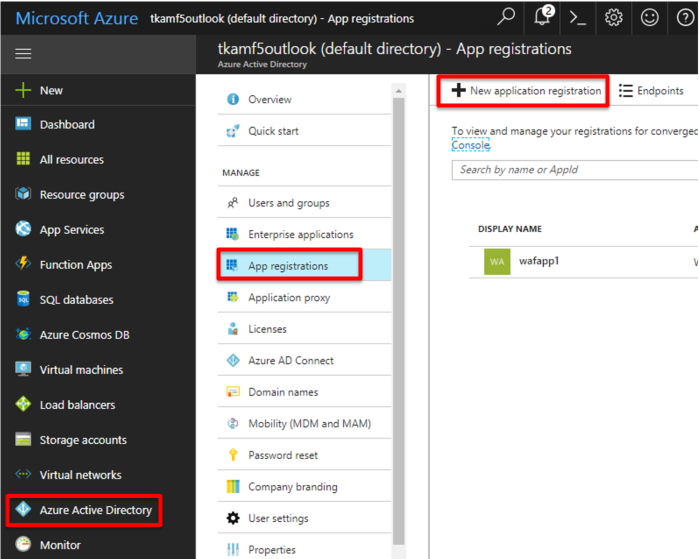
Task: Open the Overview blade item
Action: point(304,99)
